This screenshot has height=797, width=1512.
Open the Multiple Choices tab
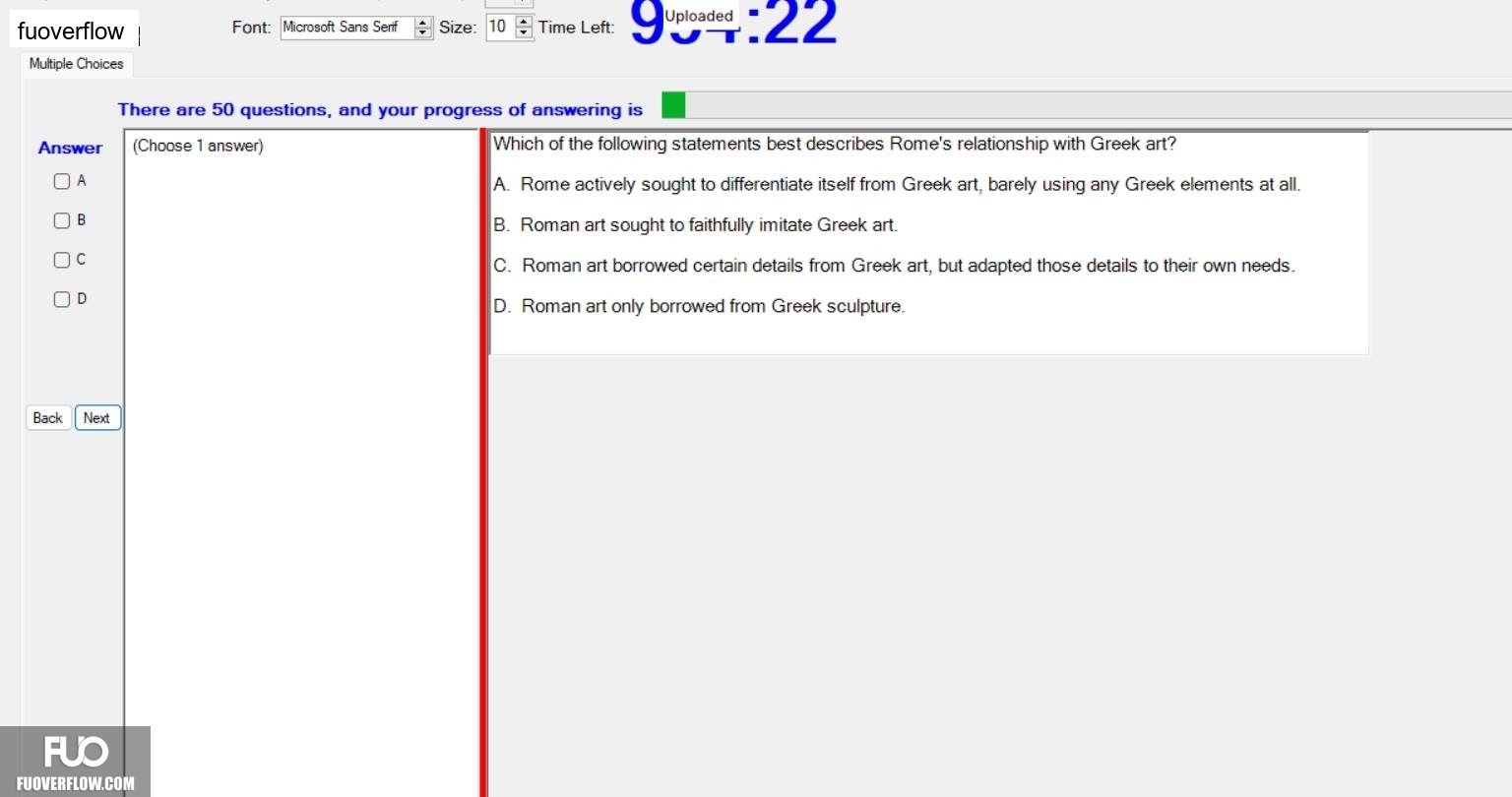tap(76, 64)
